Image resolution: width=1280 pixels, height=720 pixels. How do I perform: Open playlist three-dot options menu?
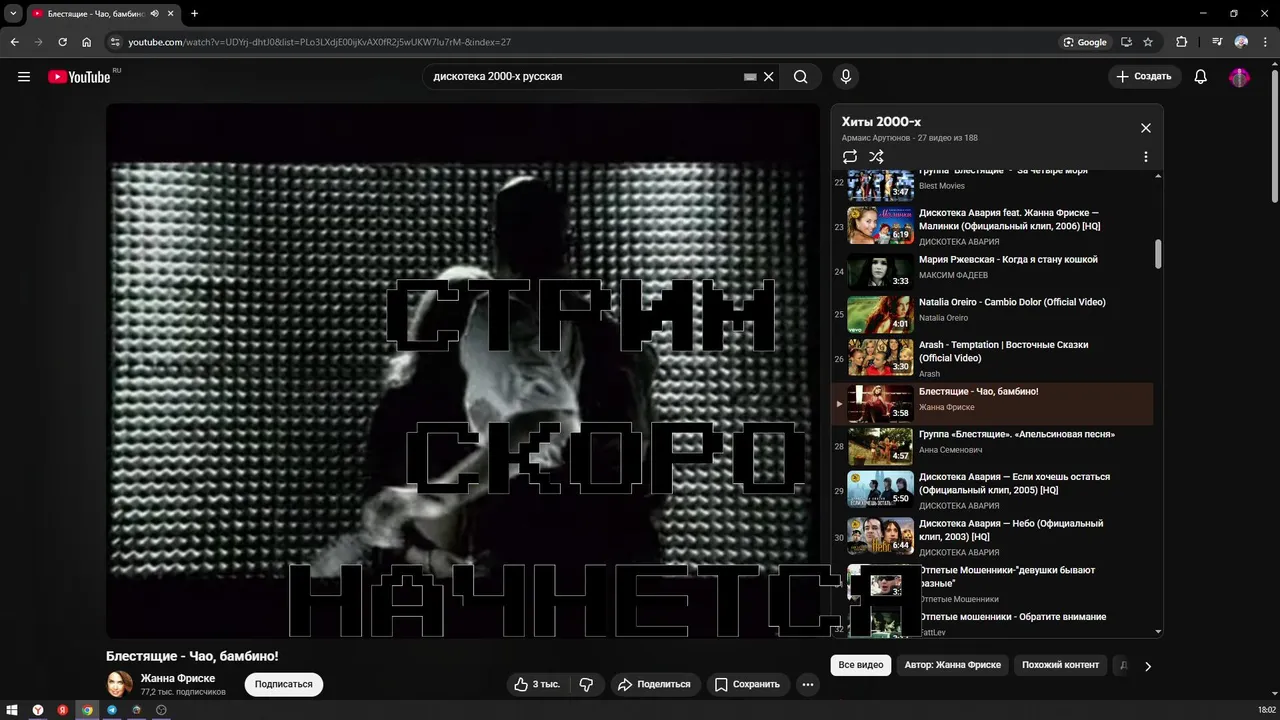[x=1146, y=157]
